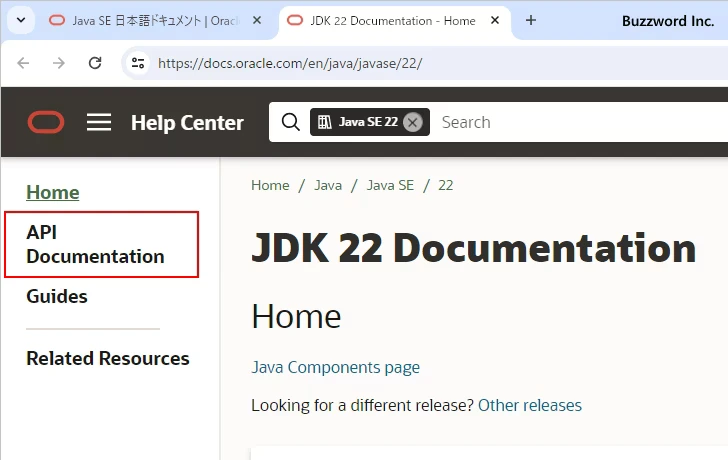Click the Java SE 22 library books icon
728x460 pixels.
[325, 122]
